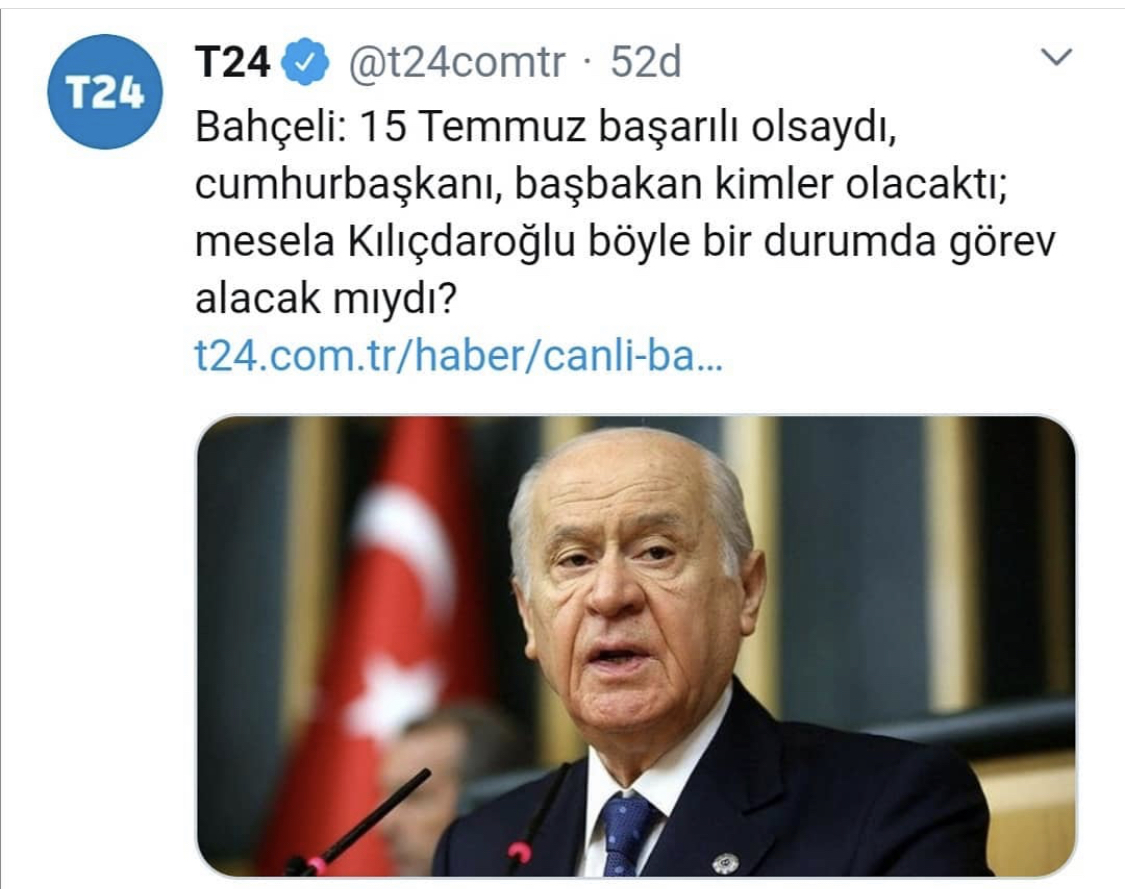Click the @t24comtr handle

tap(457, 62)
